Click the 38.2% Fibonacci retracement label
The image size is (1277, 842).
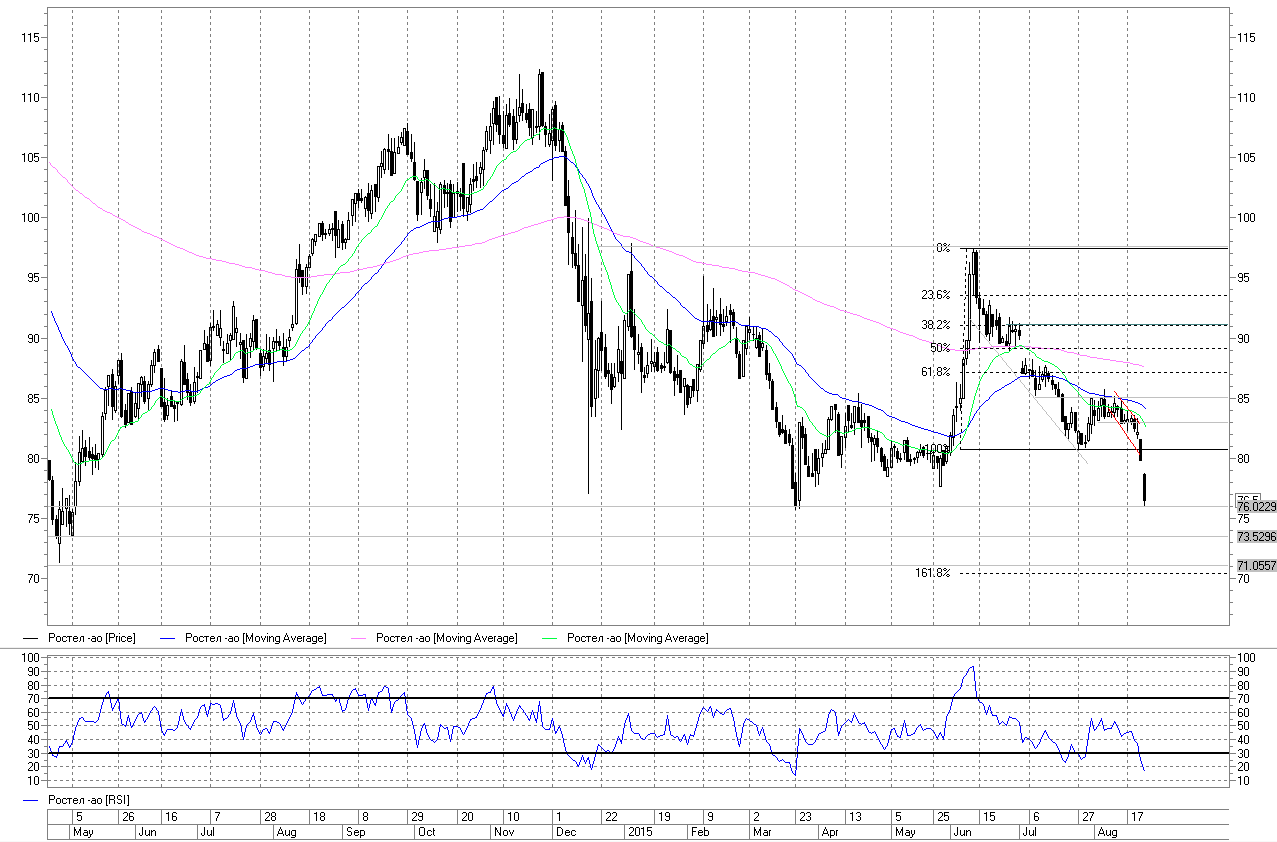tap(935, 325)
